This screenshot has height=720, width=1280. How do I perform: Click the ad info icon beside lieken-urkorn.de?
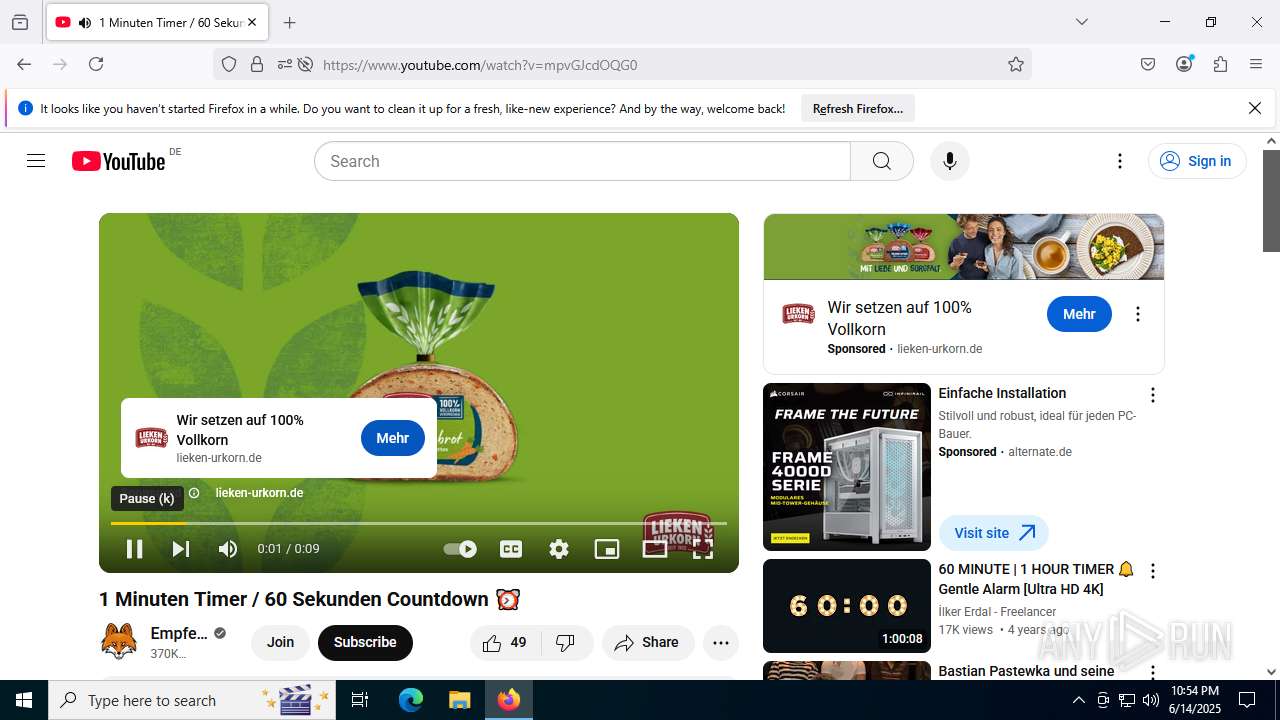click(x=194, y=493)
